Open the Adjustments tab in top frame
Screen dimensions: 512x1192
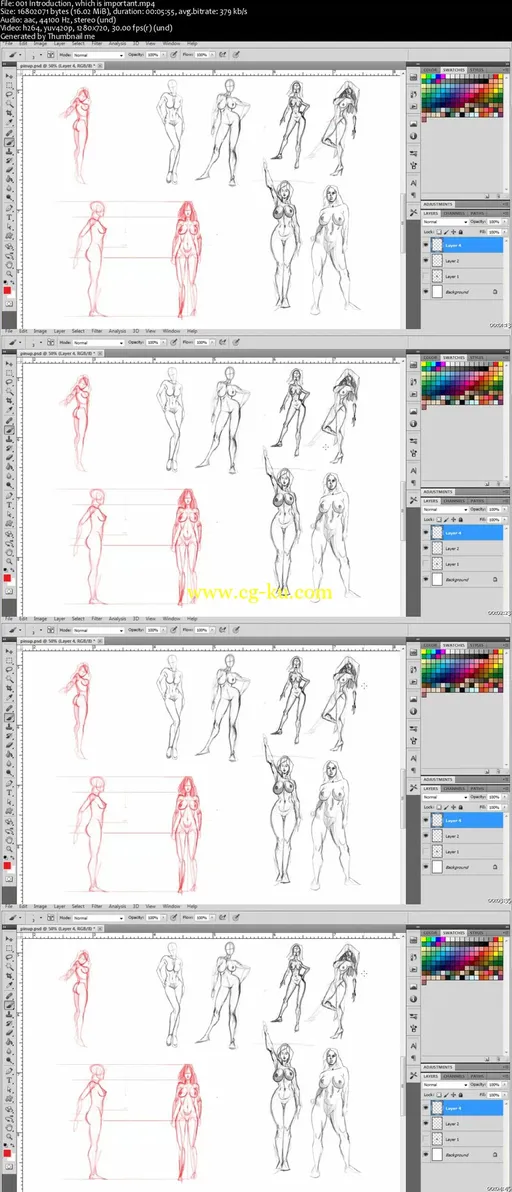[x=438, y=204]
